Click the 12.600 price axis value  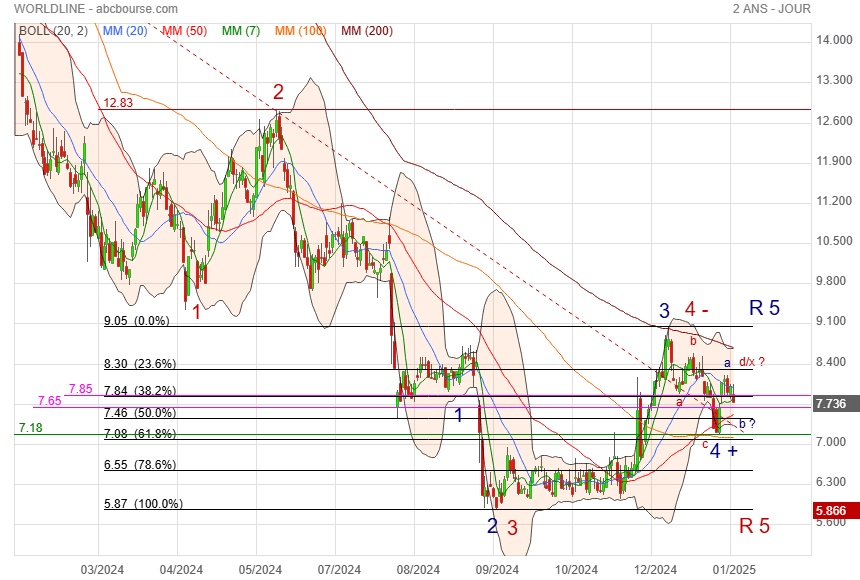834,121
